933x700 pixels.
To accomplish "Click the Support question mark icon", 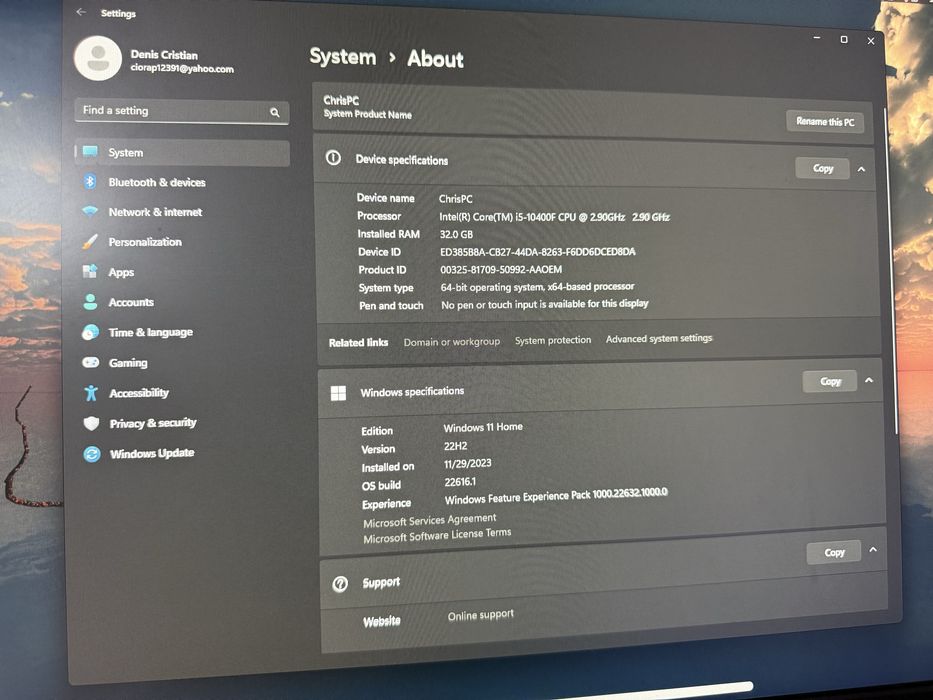I will (x=340, y=583).
